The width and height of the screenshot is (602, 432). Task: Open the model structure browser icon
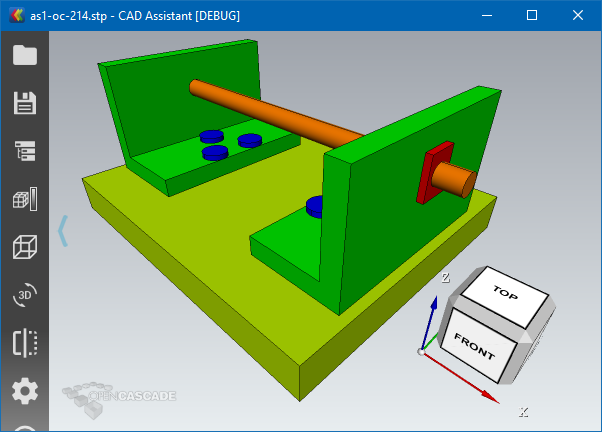24,151
